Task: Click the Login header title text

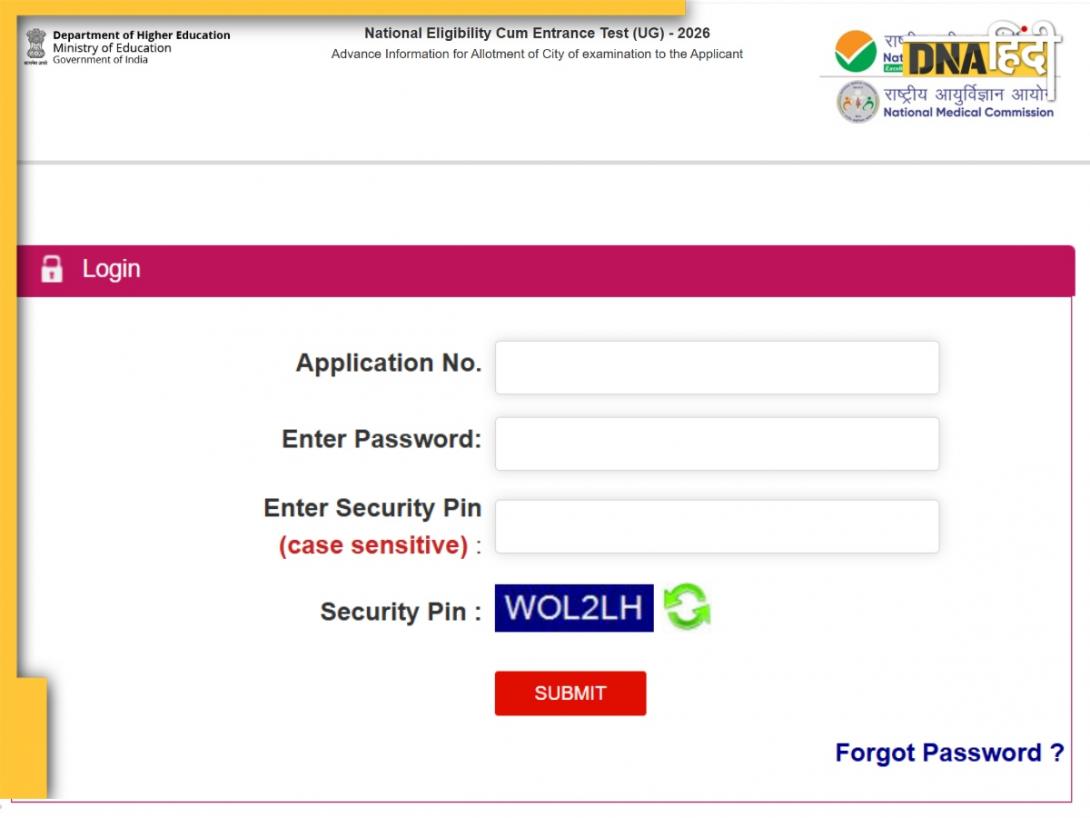Action: (111, 269)
